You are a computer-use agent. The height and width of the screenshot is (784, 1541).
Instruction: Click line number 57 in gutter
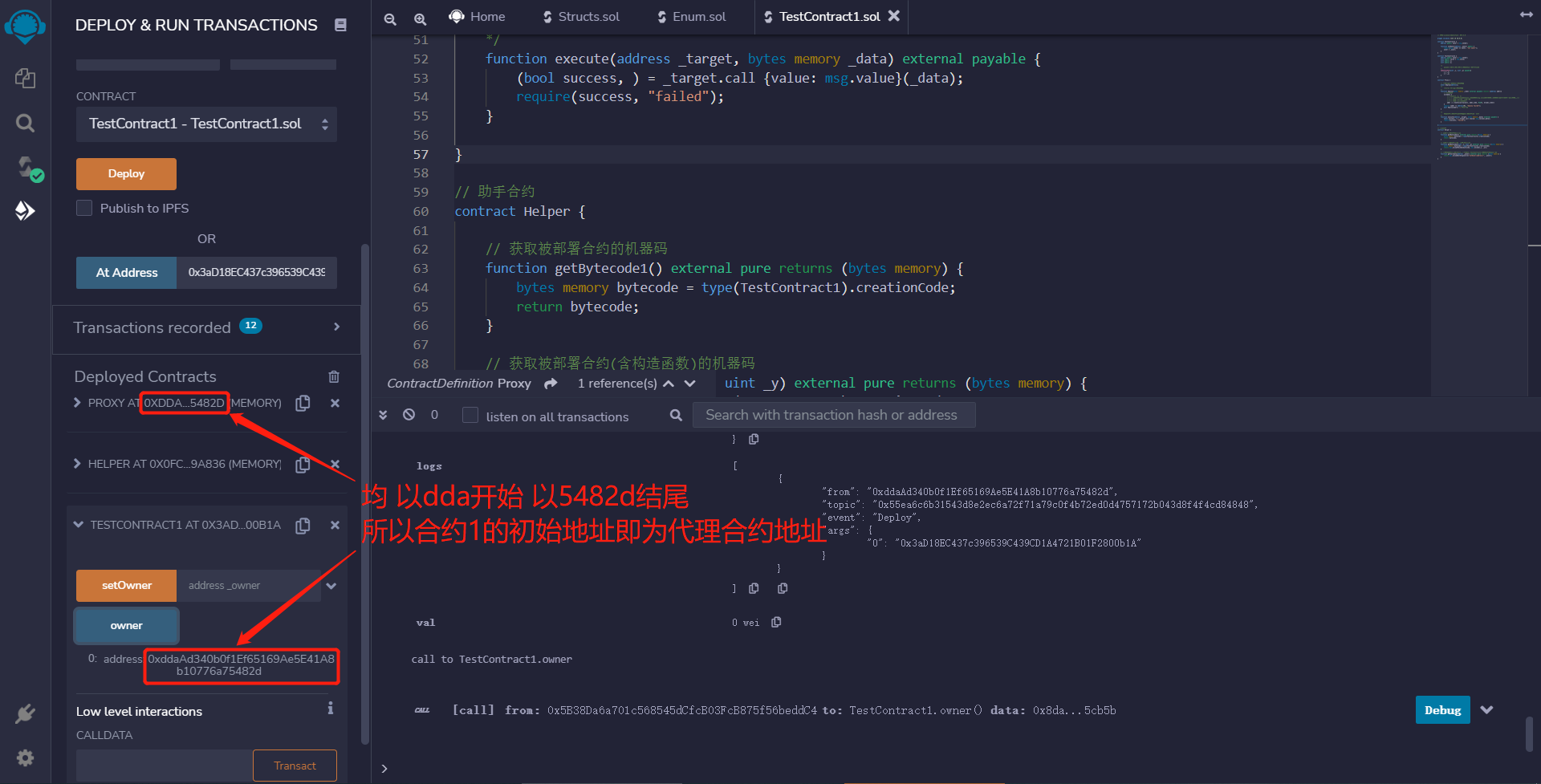421,154
